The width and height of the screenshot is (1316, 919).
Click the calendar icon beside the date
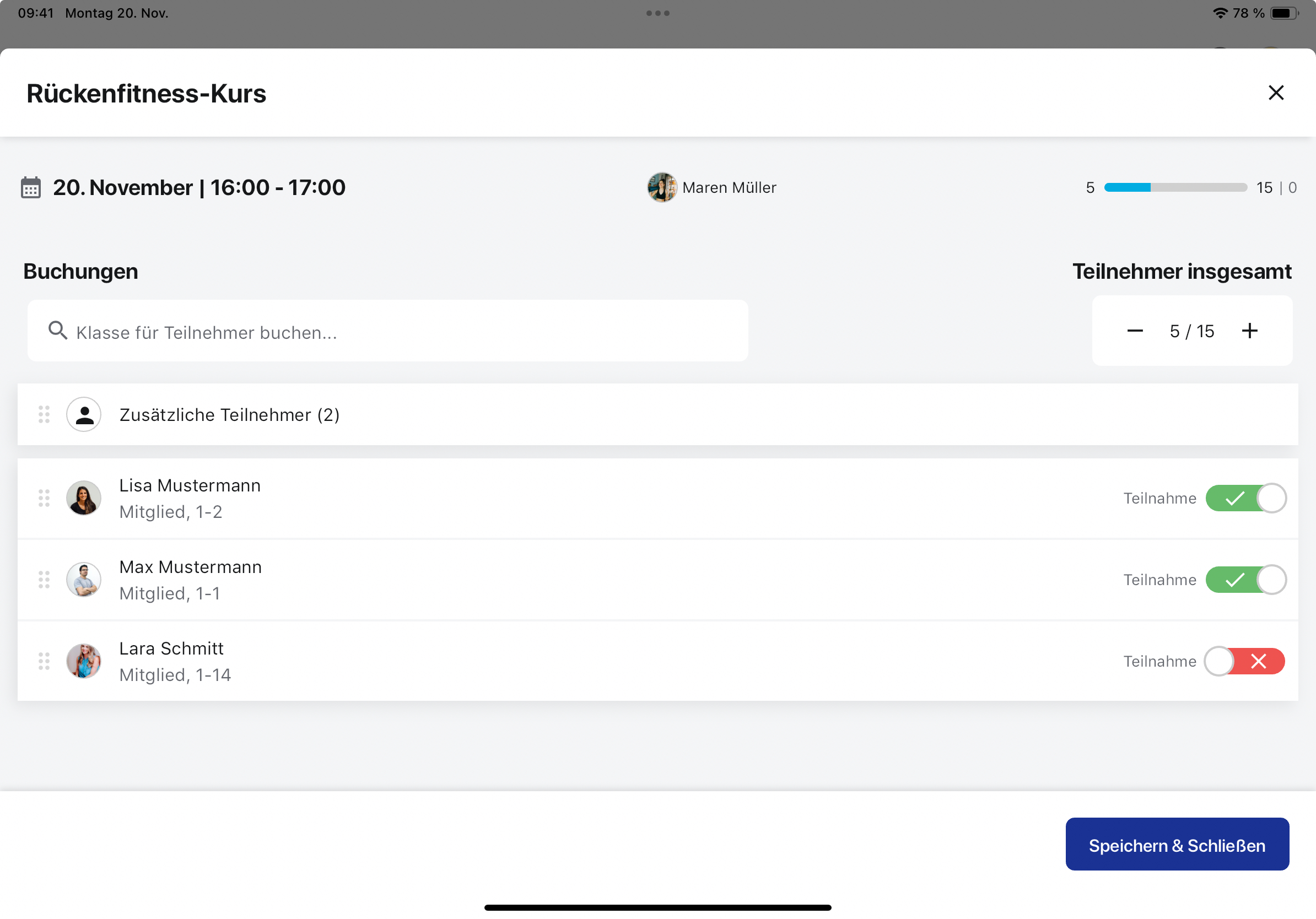(x=31, y=187)
